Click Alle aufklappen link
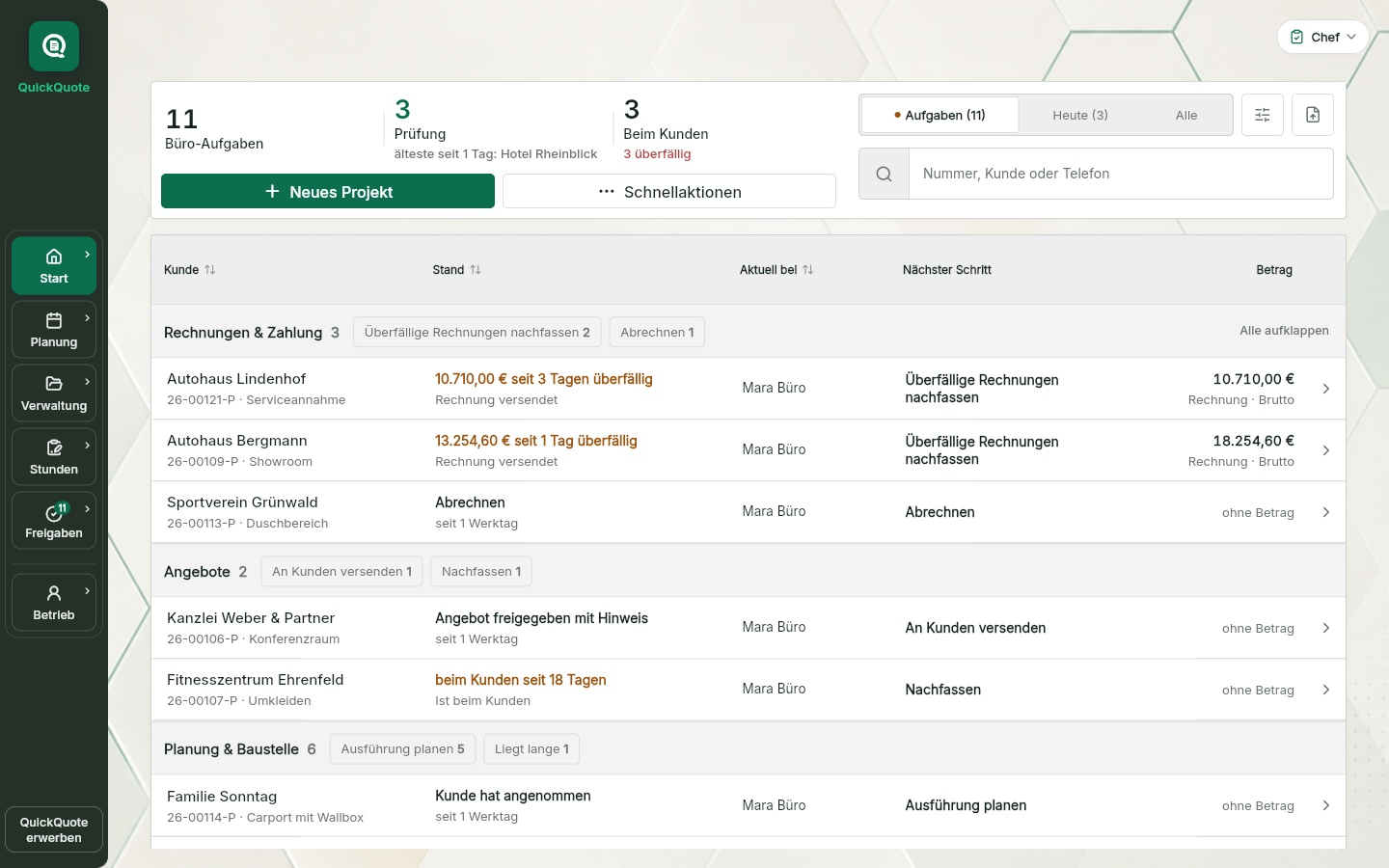 pos(1284,331)
